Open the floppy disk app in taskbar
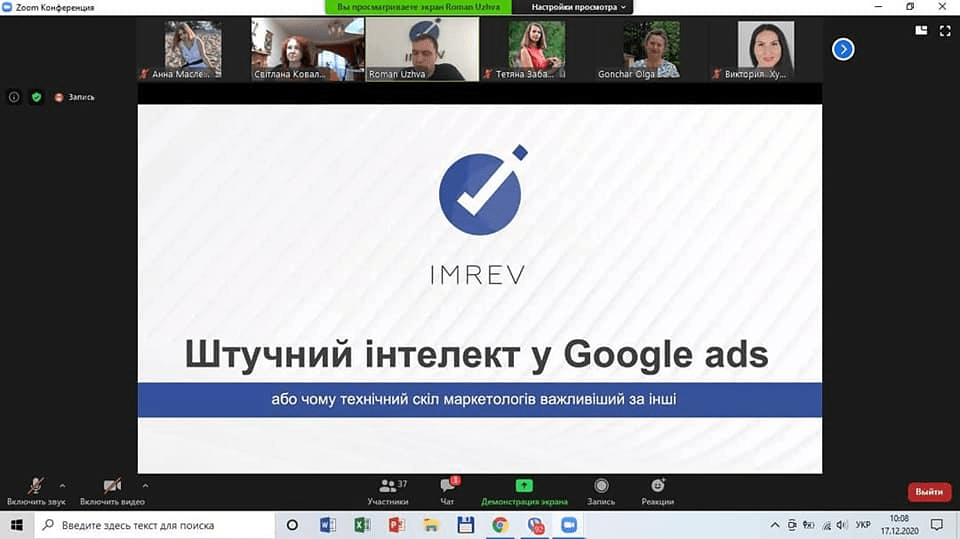This screenshot has height=539, width=960. 465,526
